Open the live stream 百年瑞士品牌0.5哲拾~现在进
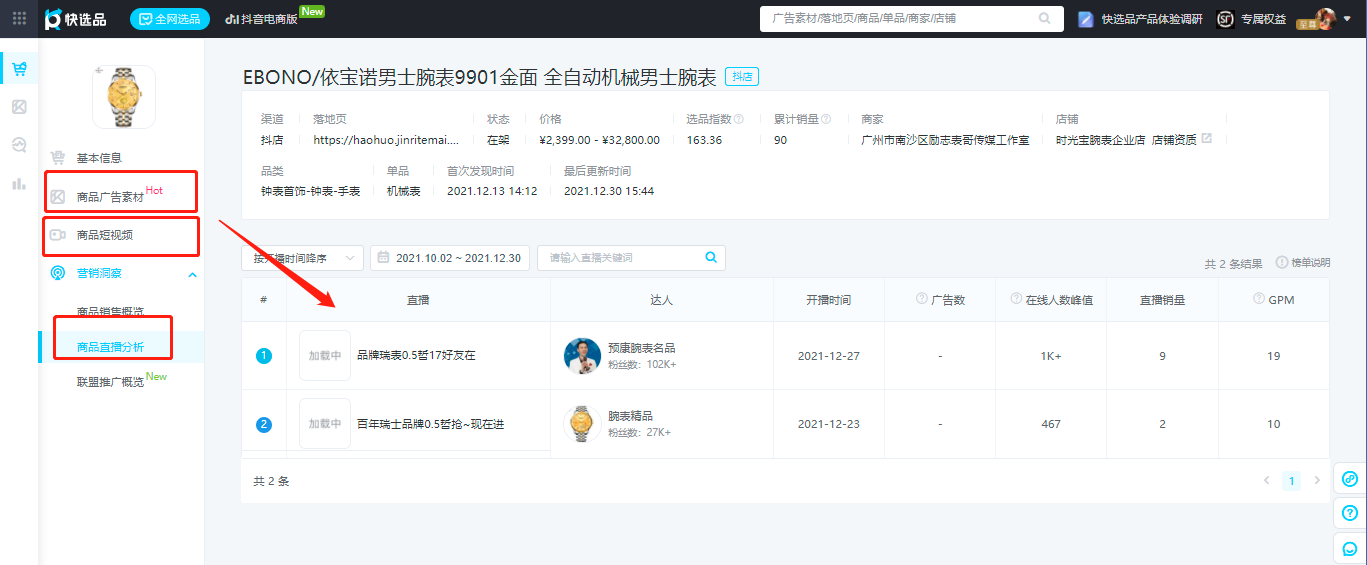Viewport: 1367px width, 565px height. 430,424
